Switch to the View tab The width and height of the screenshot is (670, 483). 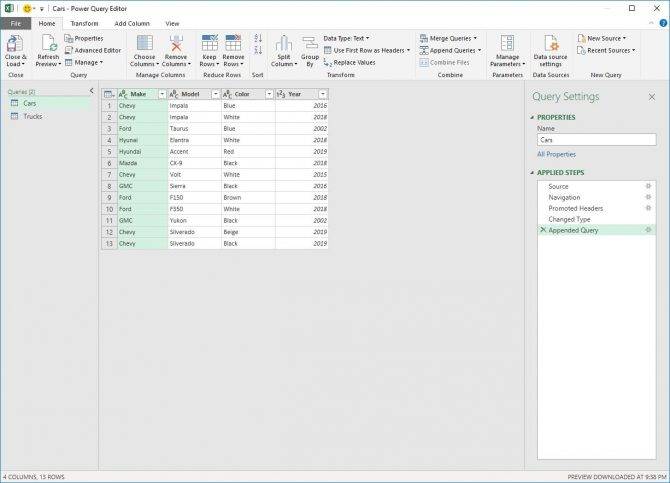coord(172,24)
